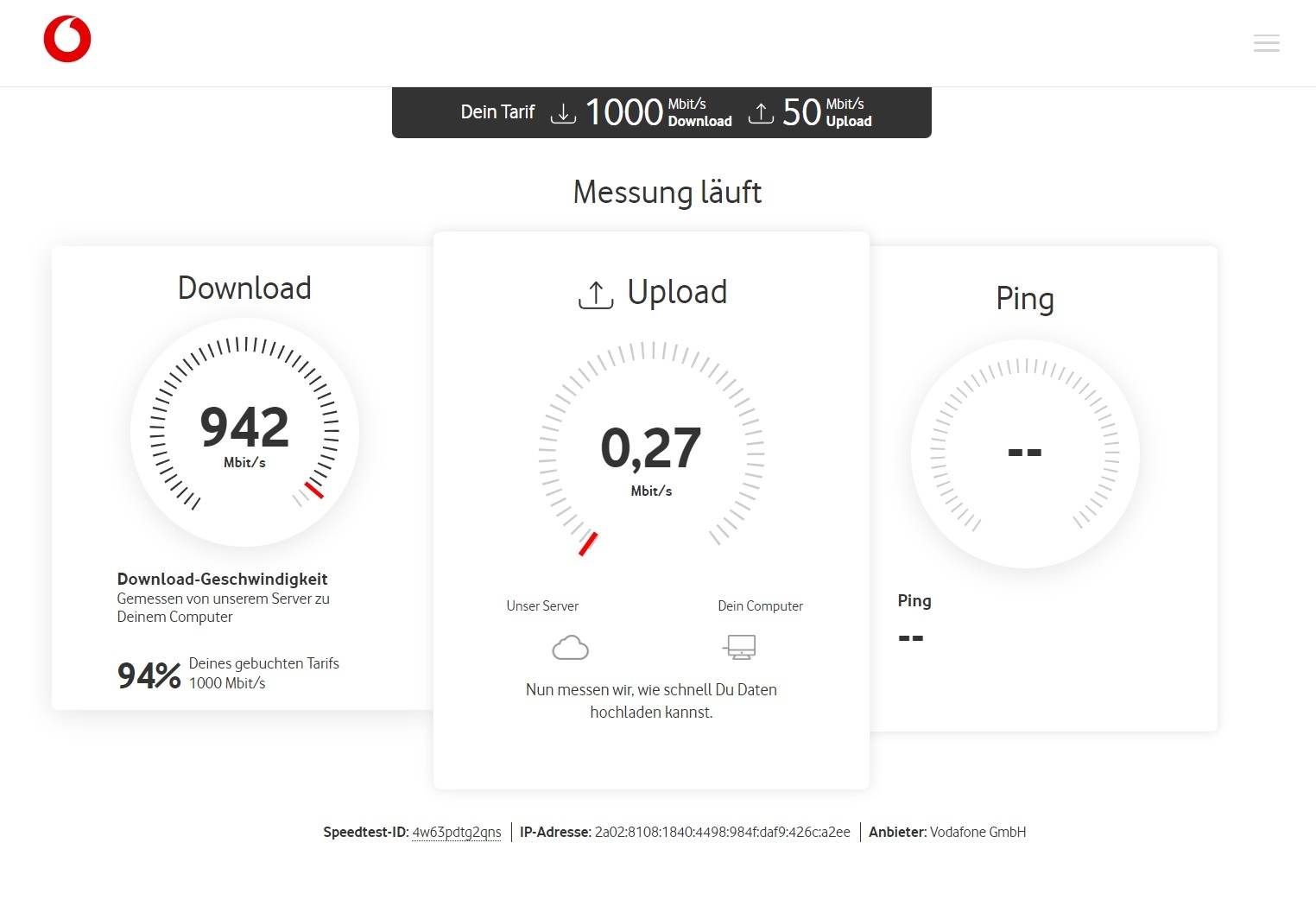The height and width of the screenshot is (900, 1316).
Task: Click the Ping card heading
Action: pyautogui.click(x=1025, y=299)
